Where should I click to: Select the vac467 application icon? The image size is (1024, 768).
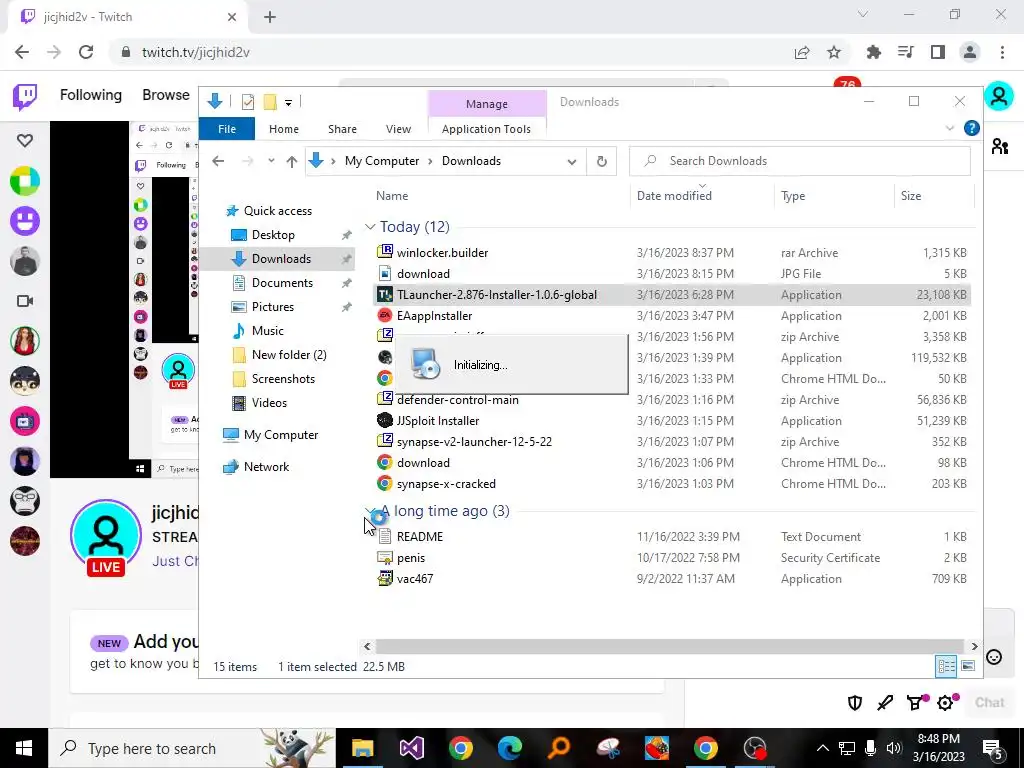coord(385,578)
